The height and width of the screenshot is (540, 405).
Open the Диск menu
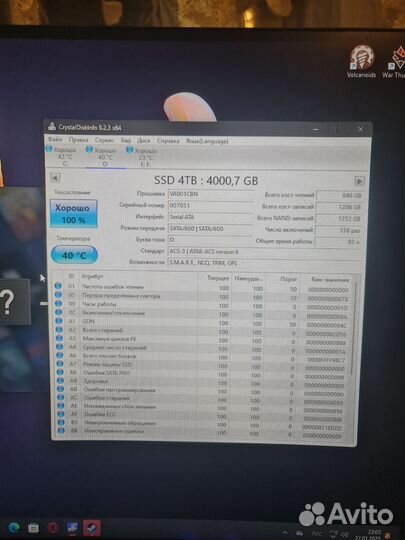(x=143, y=141)
